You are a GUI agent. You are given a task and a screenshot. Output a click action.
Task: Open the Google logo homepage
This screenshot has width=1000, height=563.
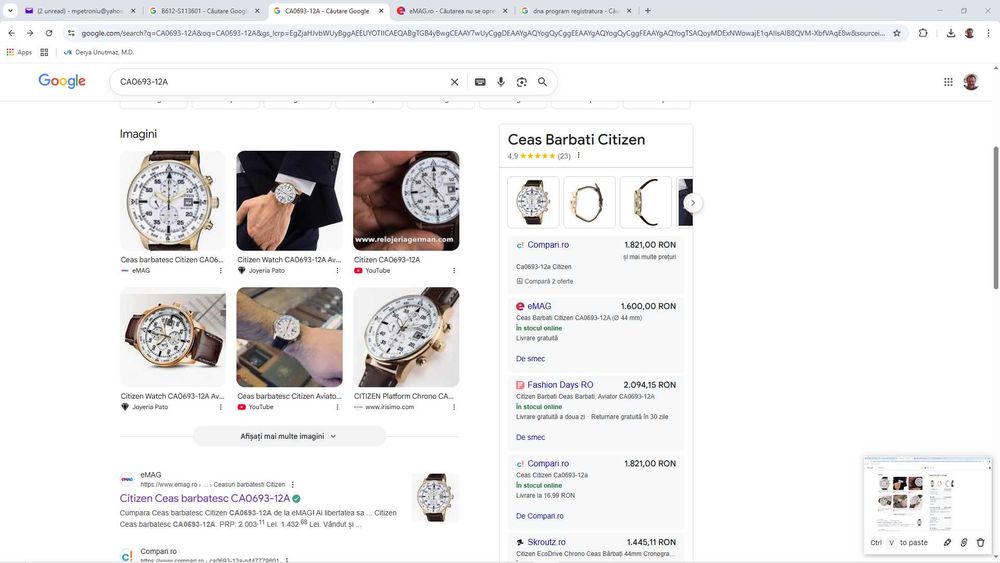(x=62, y=81)
